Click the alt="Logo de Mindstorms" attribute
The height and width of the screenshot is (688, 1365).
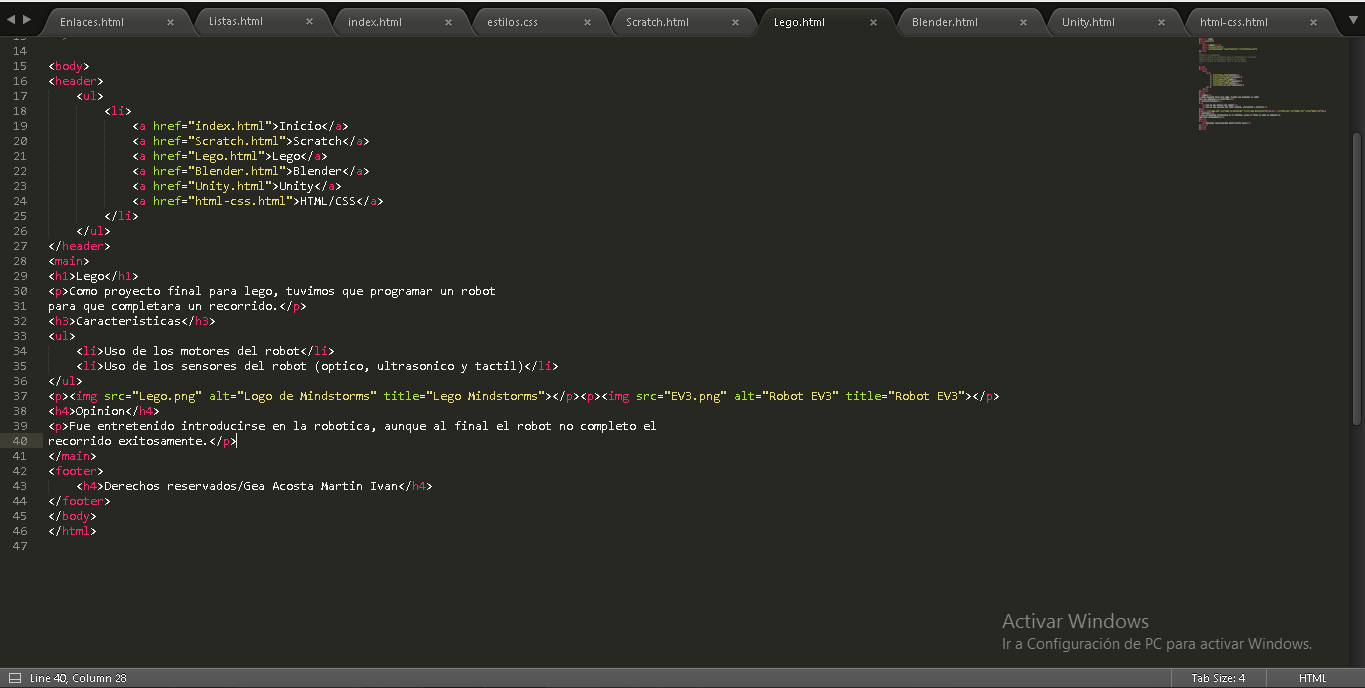pos(293,396)
